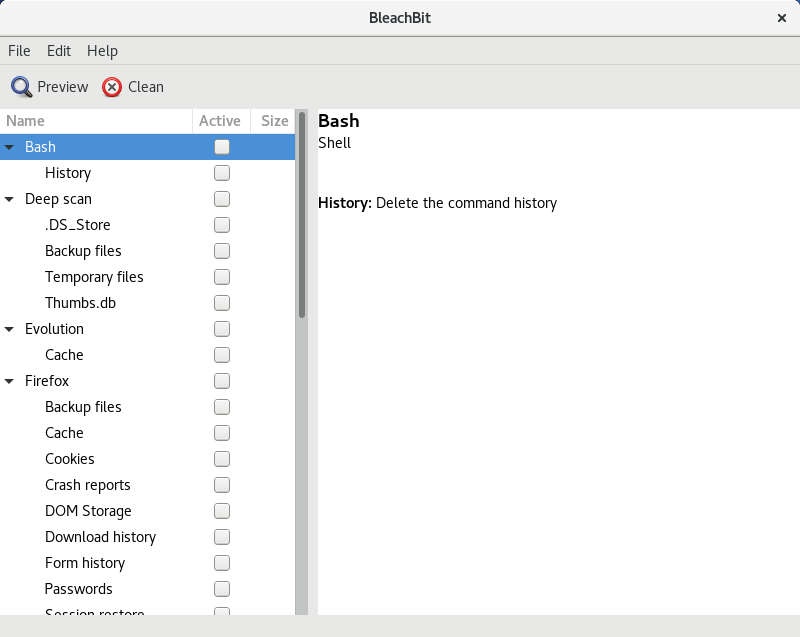Select the Thumbs.db row
This screenshot has height=637, width=800.
(147, 303)
